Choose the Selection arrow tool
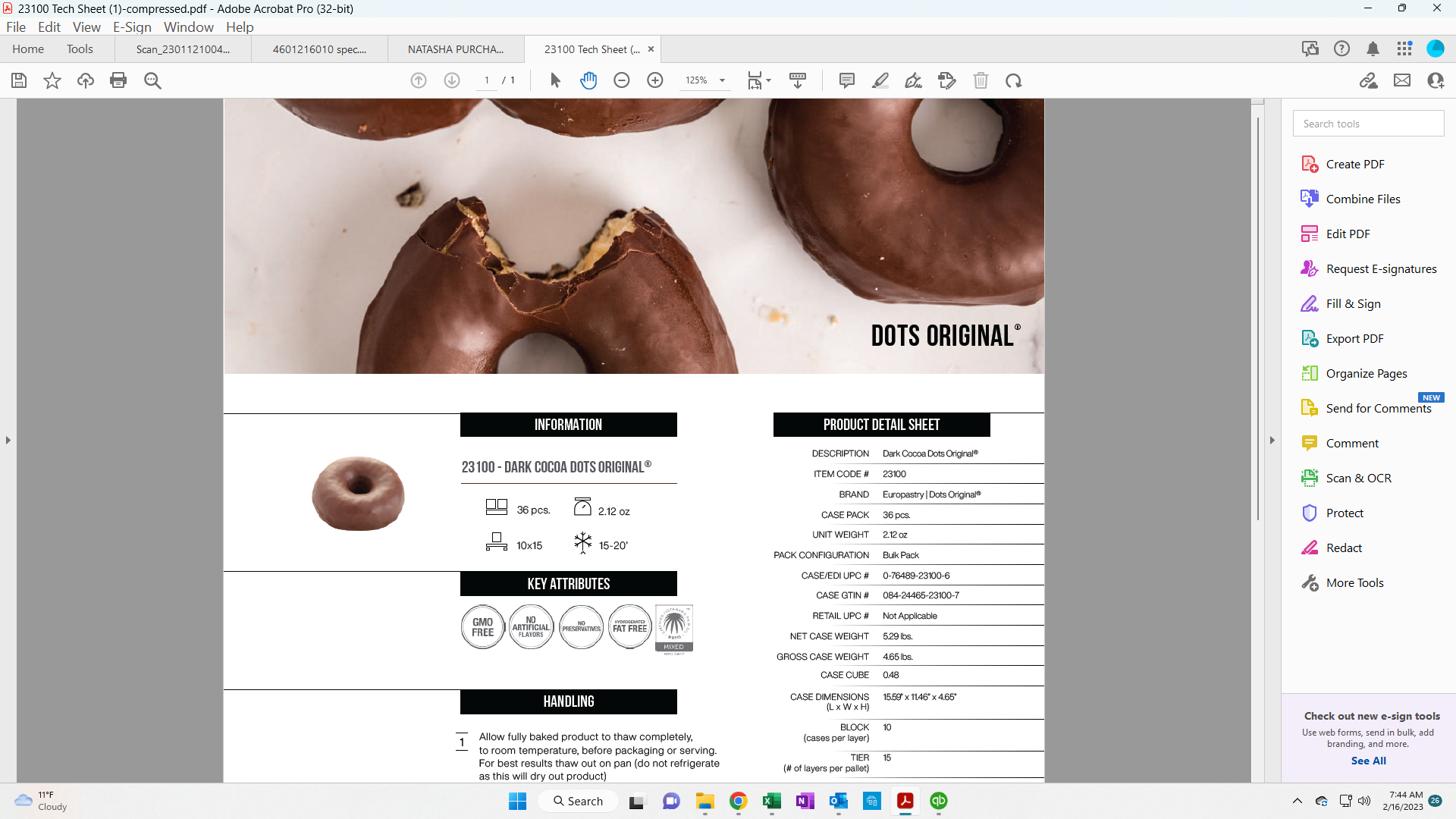The height and width of the screenshot is (819, 1456). [555, 80]
